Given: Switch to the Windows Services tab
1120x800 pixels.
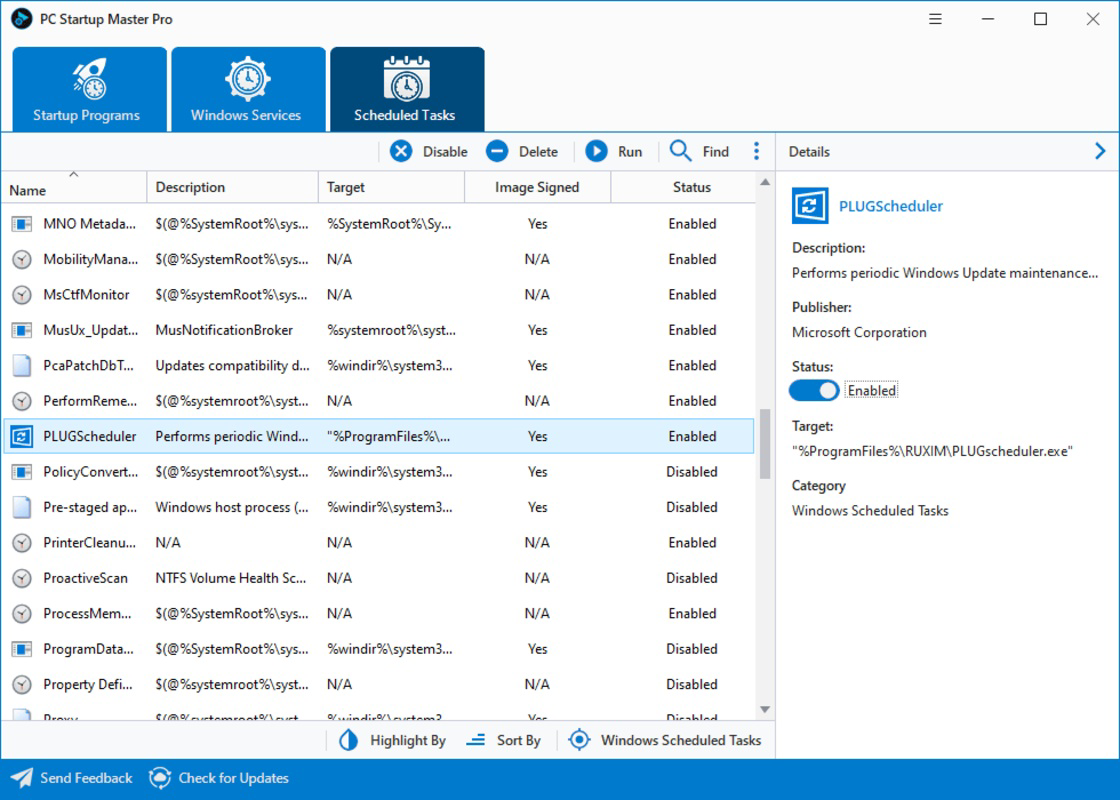Looking at the screenshot, I should tap(247, 89).
